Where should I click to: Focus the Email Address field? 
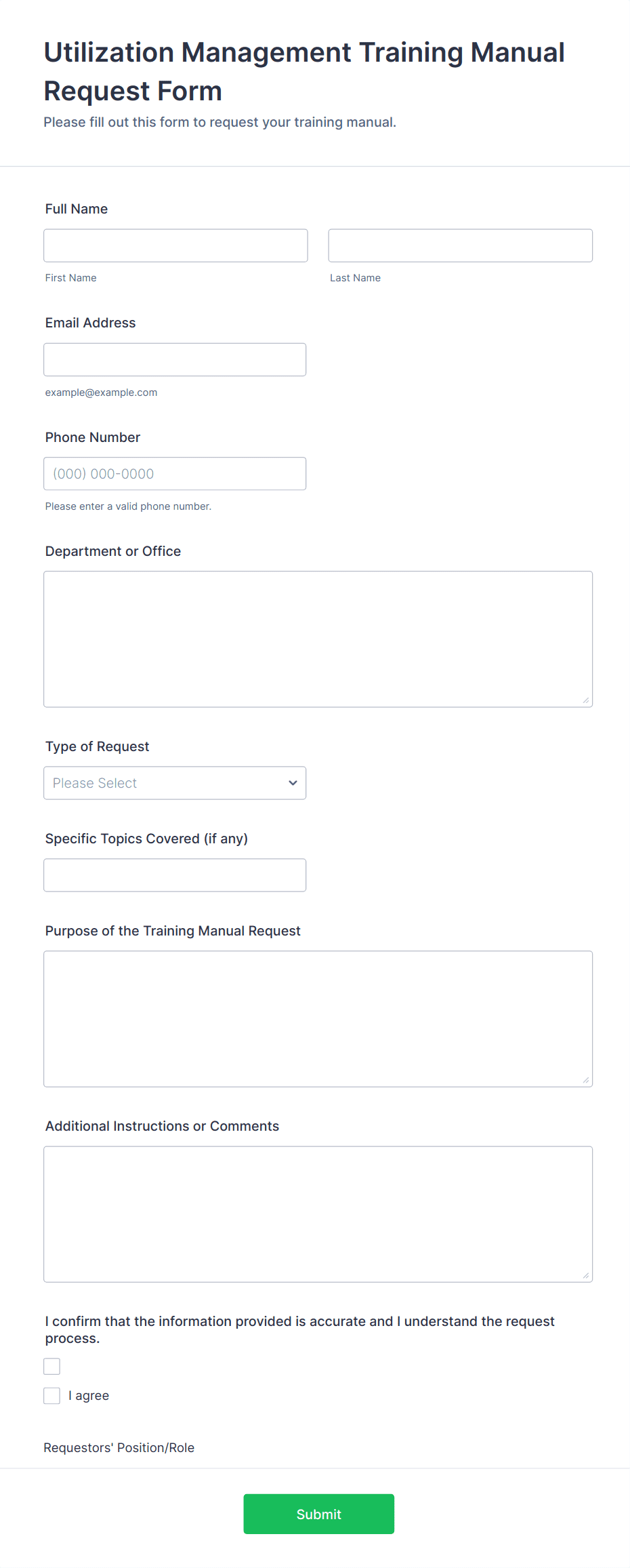[175, 359]
